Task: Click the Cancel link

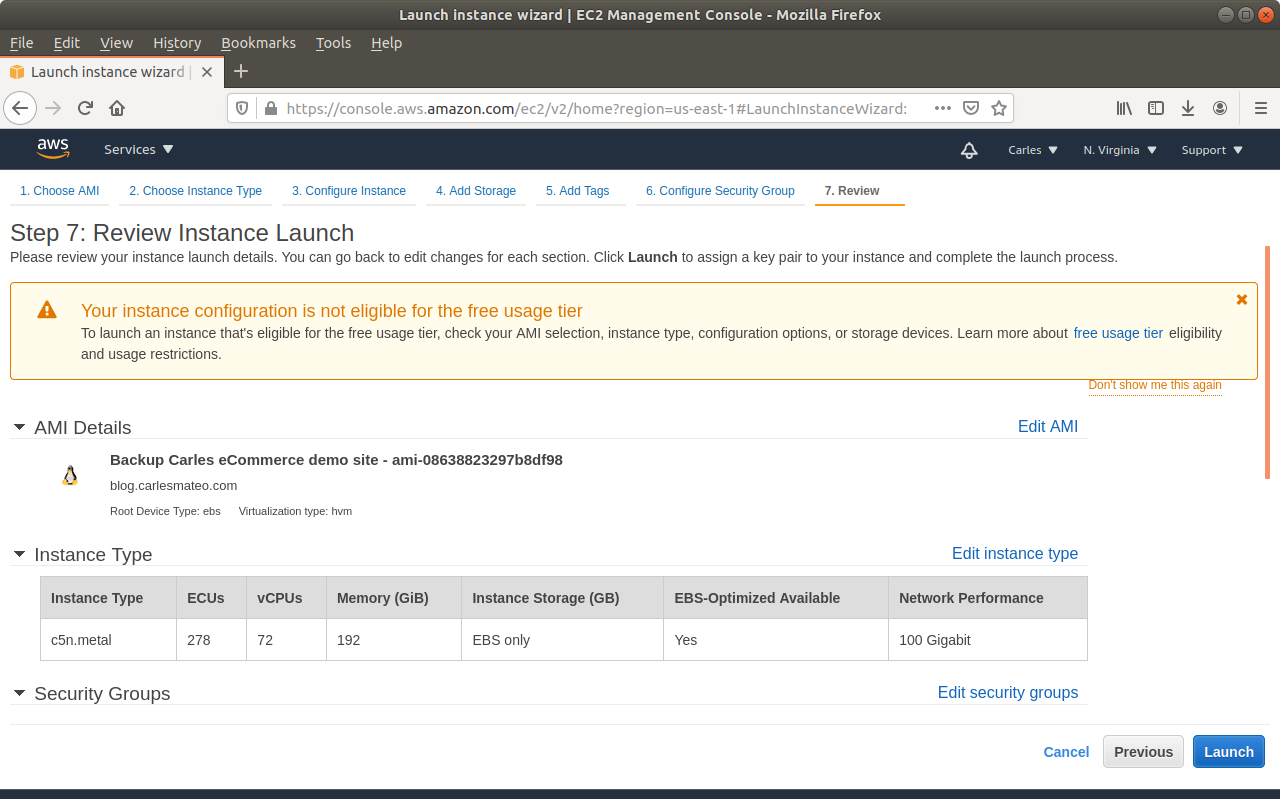Action: (1066, 752)
